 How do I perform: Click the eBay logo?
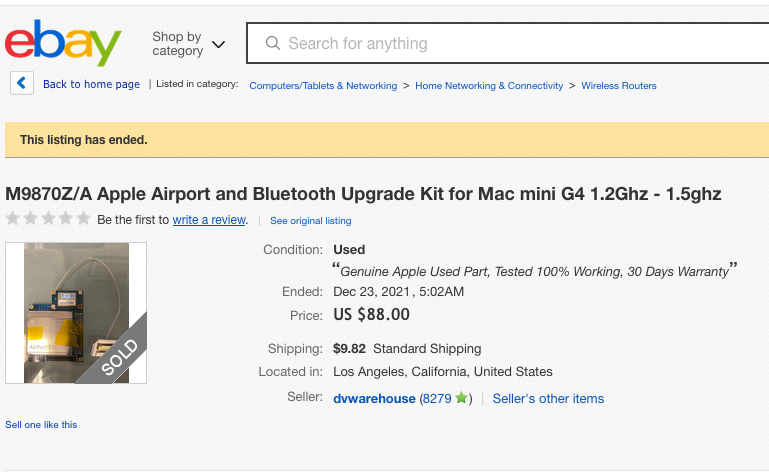[63, 43]
